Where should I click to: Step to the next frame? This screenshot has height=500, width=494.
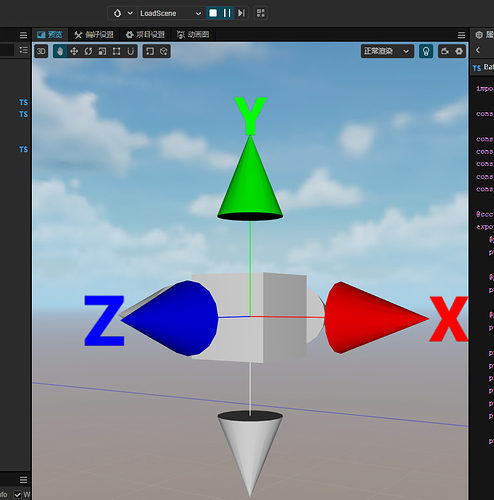click(241, 13)
